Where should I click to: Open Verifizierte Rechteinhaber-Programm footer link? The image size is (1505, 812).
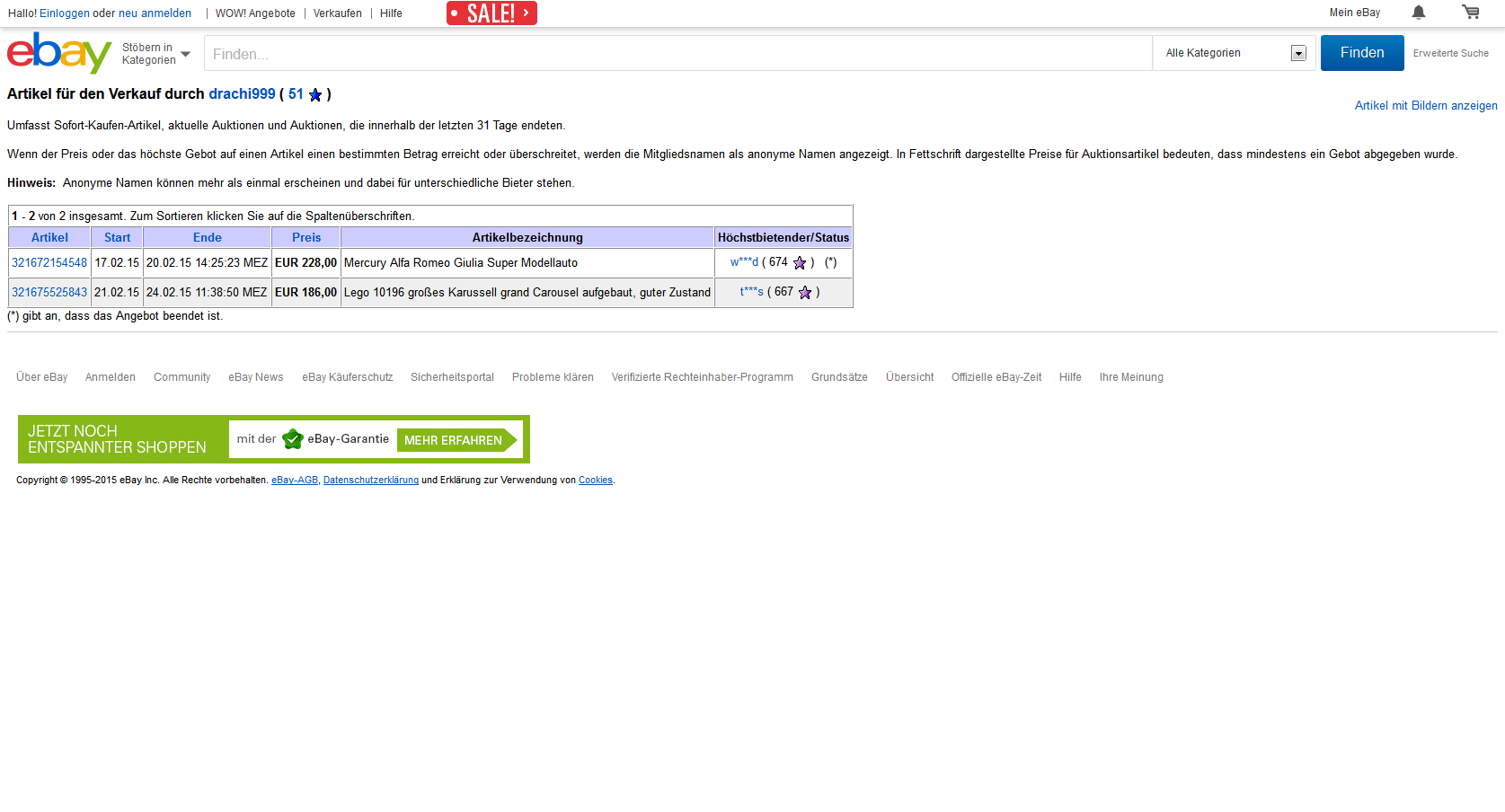point(703,377)
